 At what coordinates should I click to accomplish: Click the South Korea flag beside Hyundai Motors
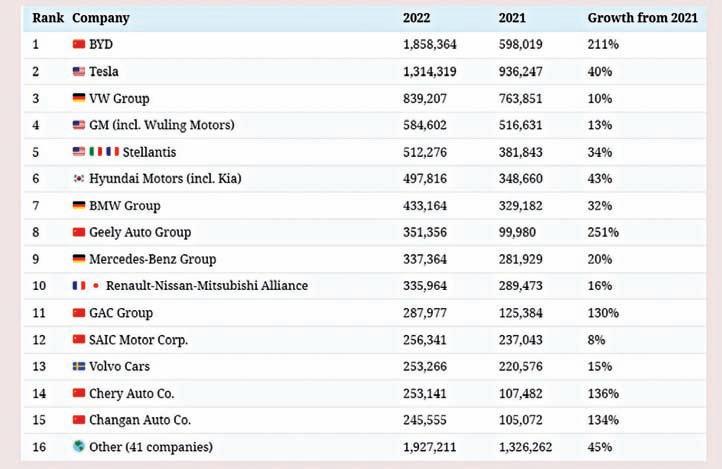click(79, 178)
